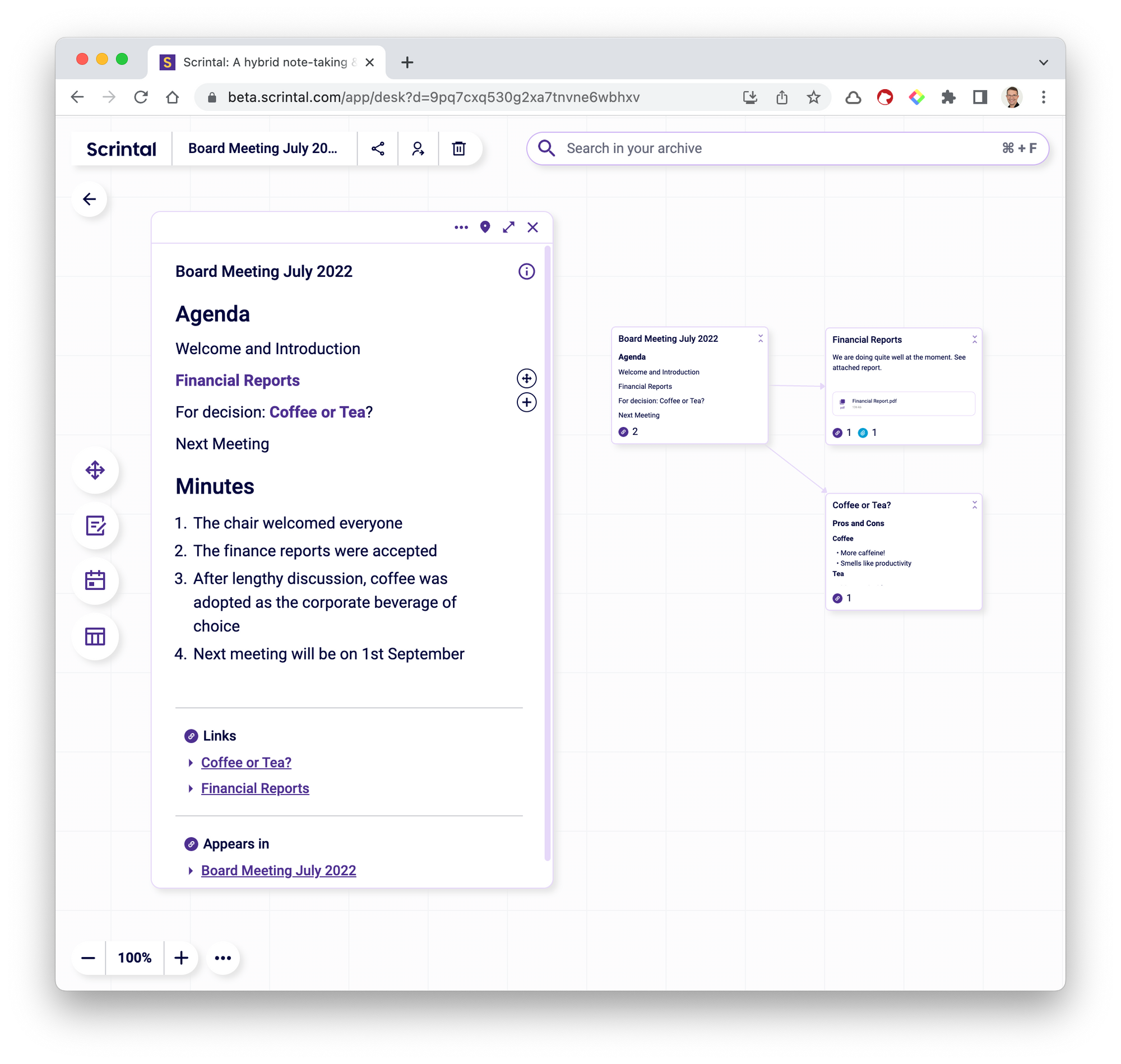Toggle the pin icon on note panel
The width and height of the screenshot is (1121, 1064).
coord(485,227)
